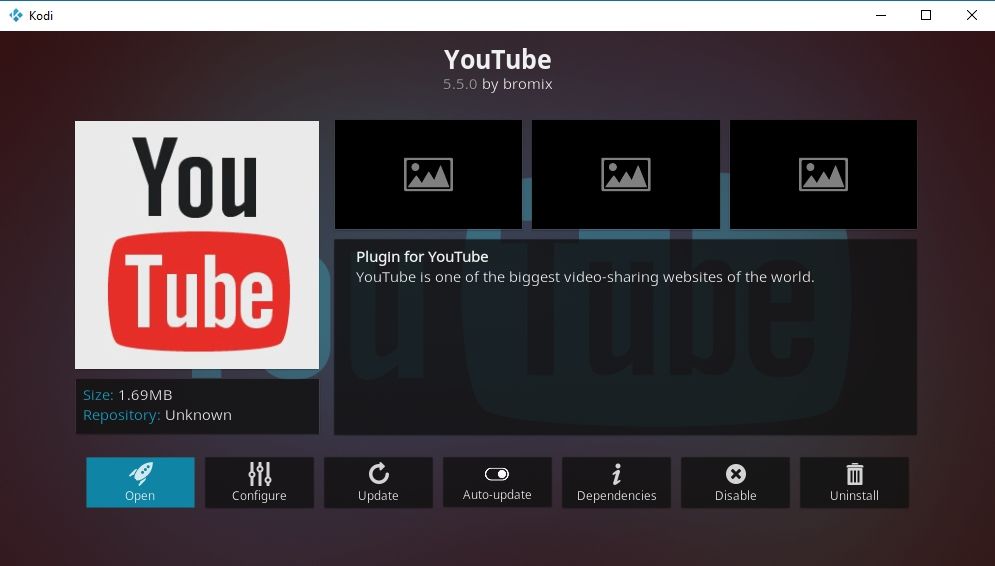Image resolution: width=995 pixels, height=566 pixels.
Task: Click the Dependencies button label
Action: (x=616, y=496)
